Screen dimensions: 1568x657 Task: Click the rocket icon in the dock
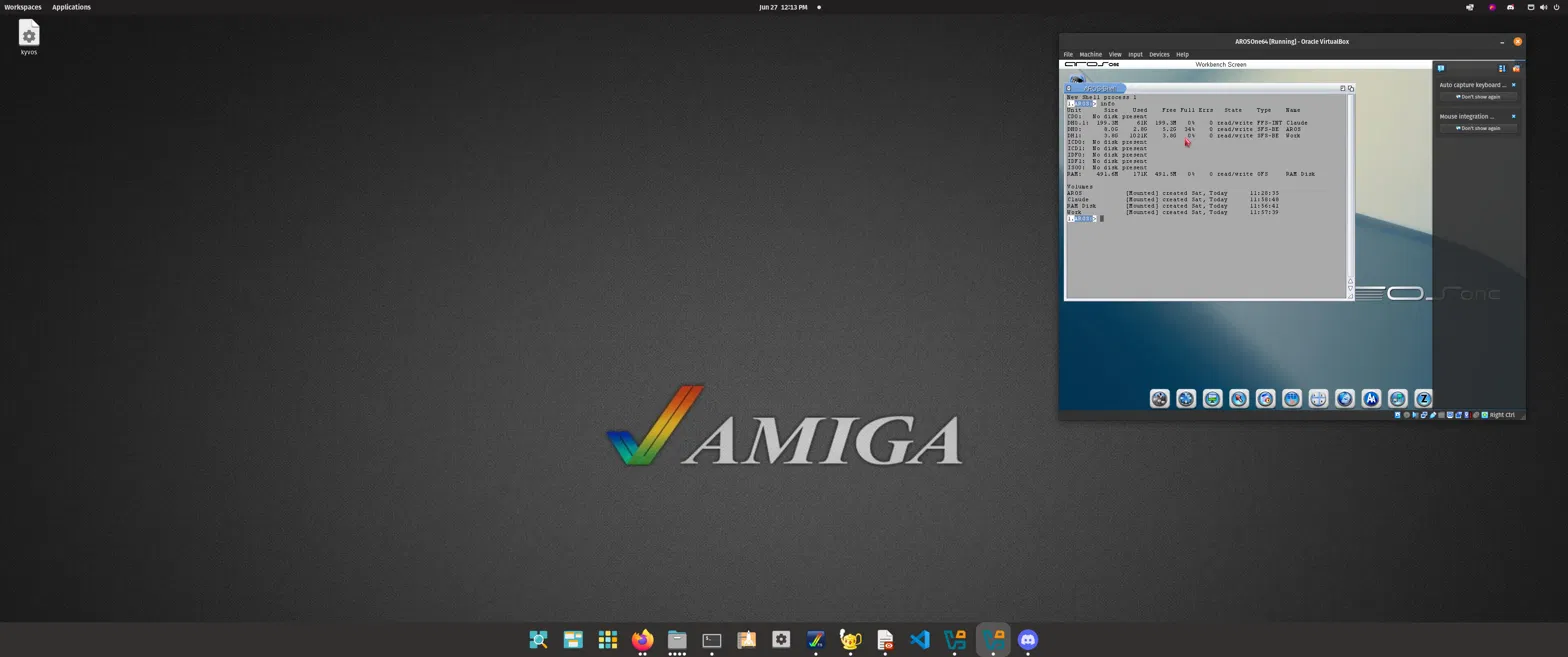(x=746, y=640)
